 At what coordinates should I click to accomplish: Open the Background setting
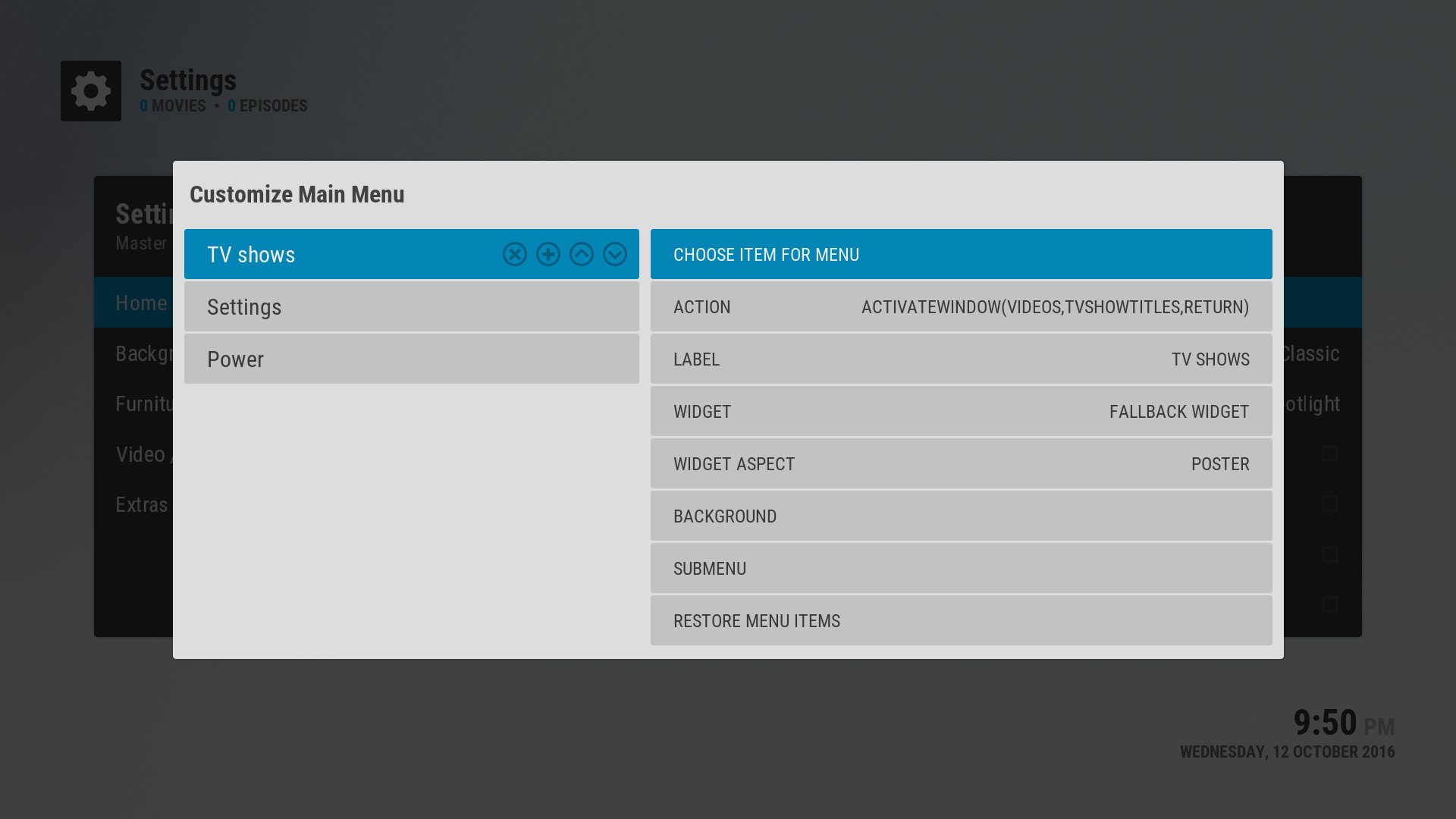point(961,516)
